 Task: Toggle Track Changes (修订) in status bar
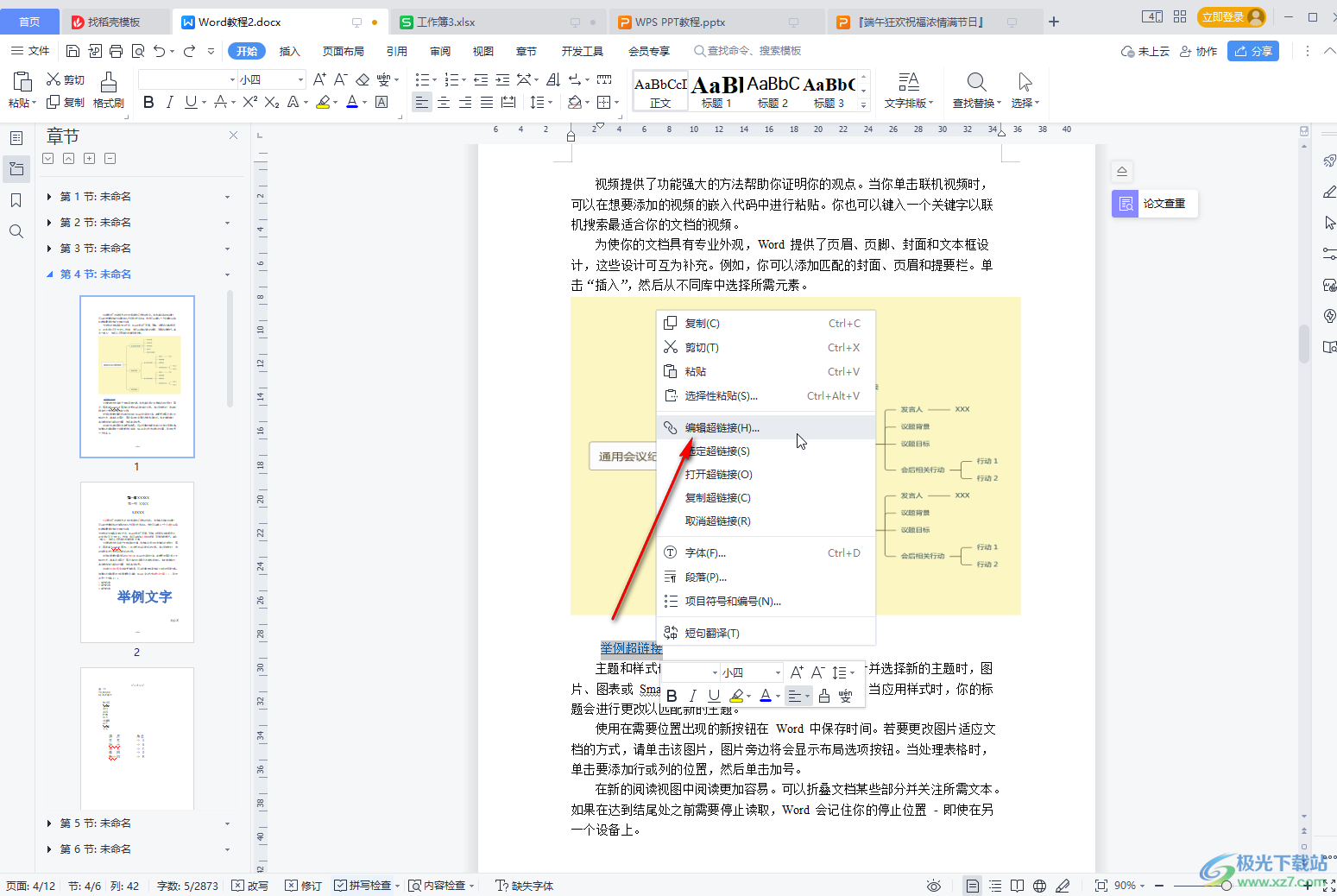304,886
